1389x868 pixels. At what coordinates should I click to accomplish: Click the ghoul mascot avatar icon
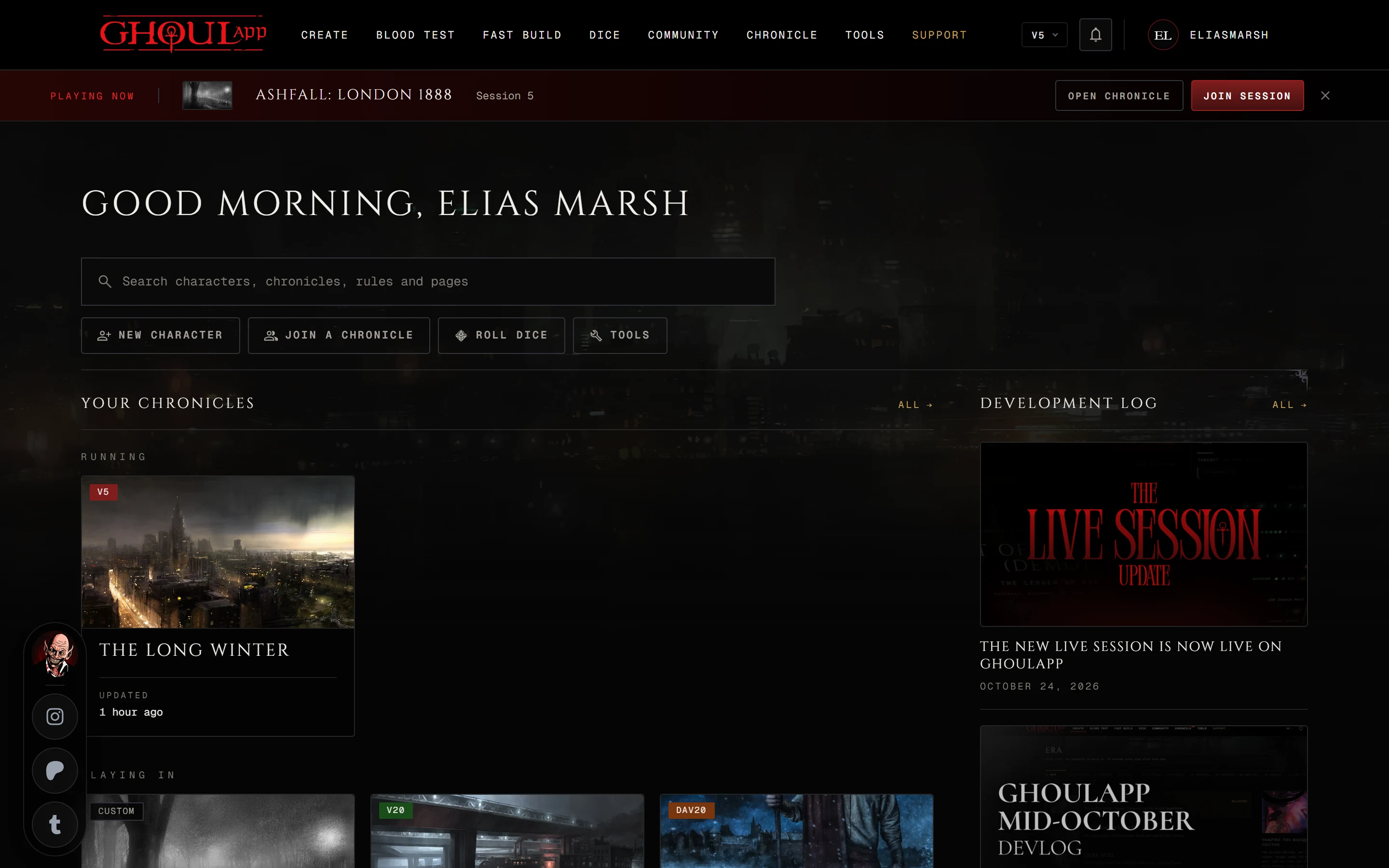point(55,654)
